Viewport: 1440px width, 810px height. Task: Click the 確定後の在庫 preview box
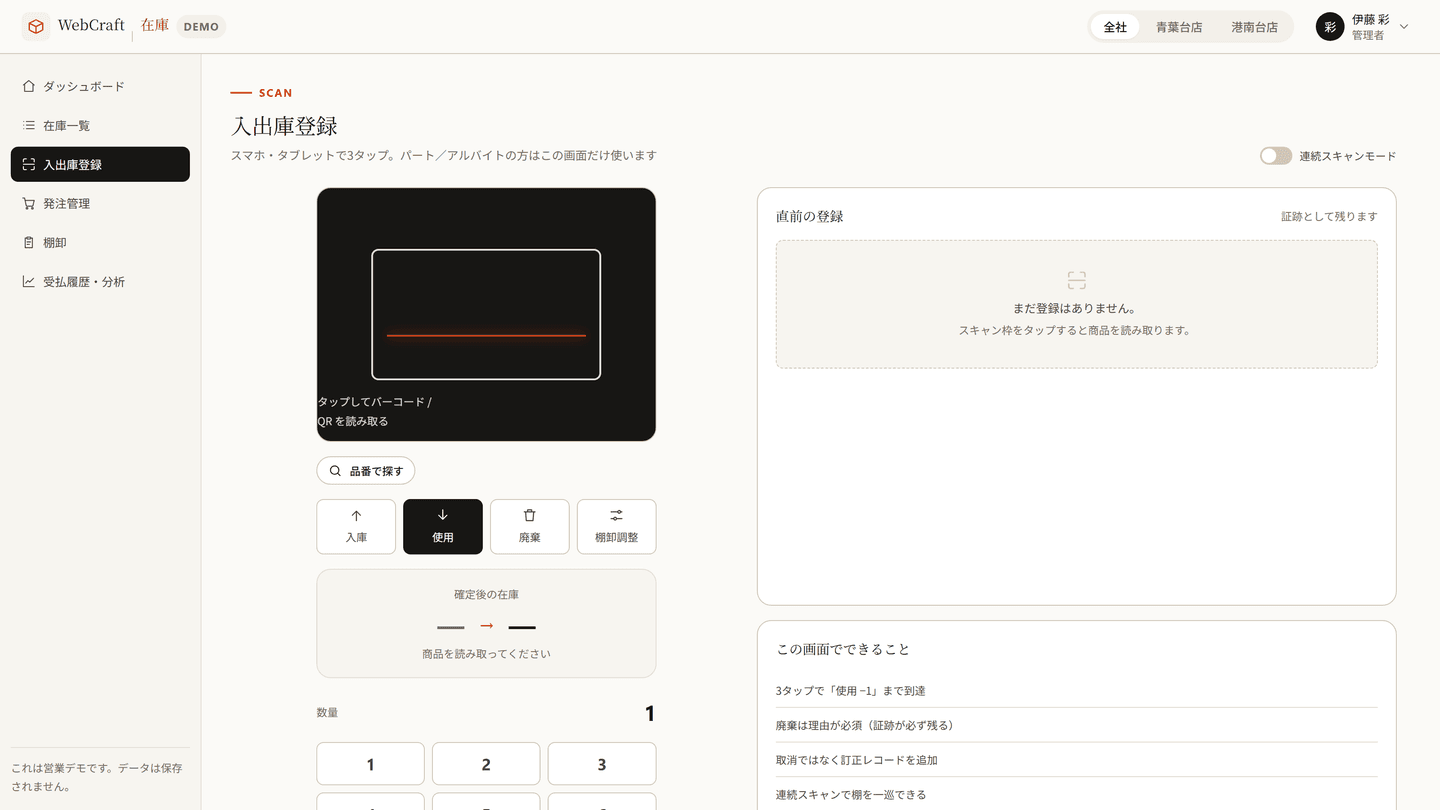tap(486, 624)
